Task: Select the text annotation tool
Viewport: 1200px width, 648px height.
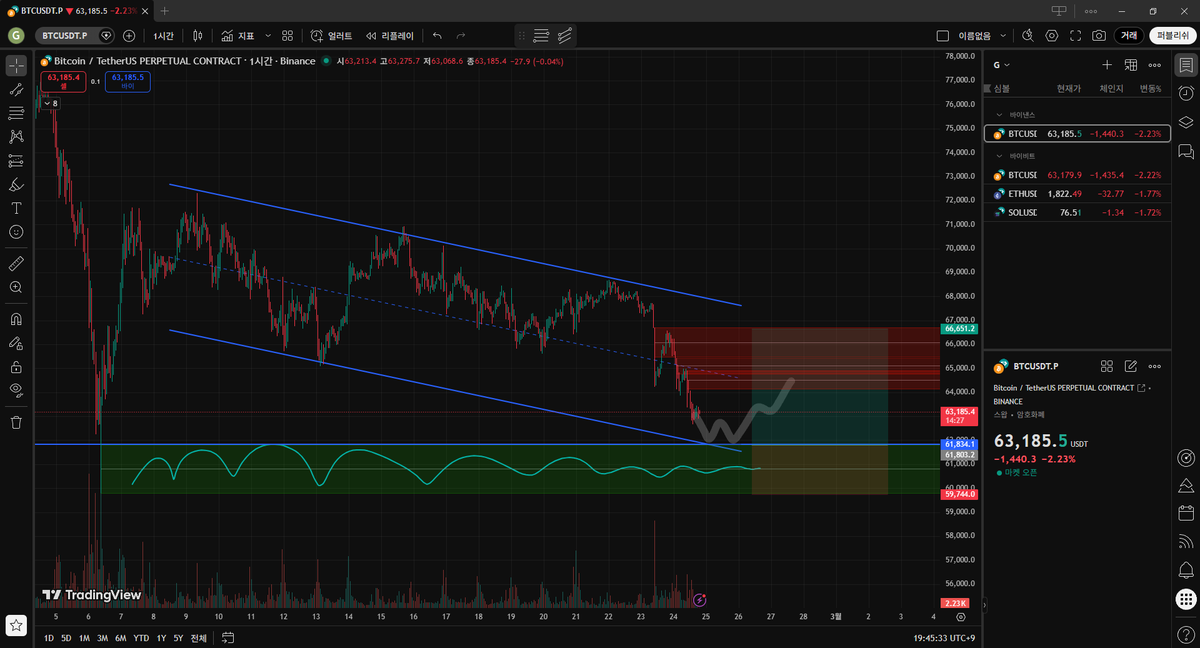Action: pyautogui.click(x=16, y=208)
